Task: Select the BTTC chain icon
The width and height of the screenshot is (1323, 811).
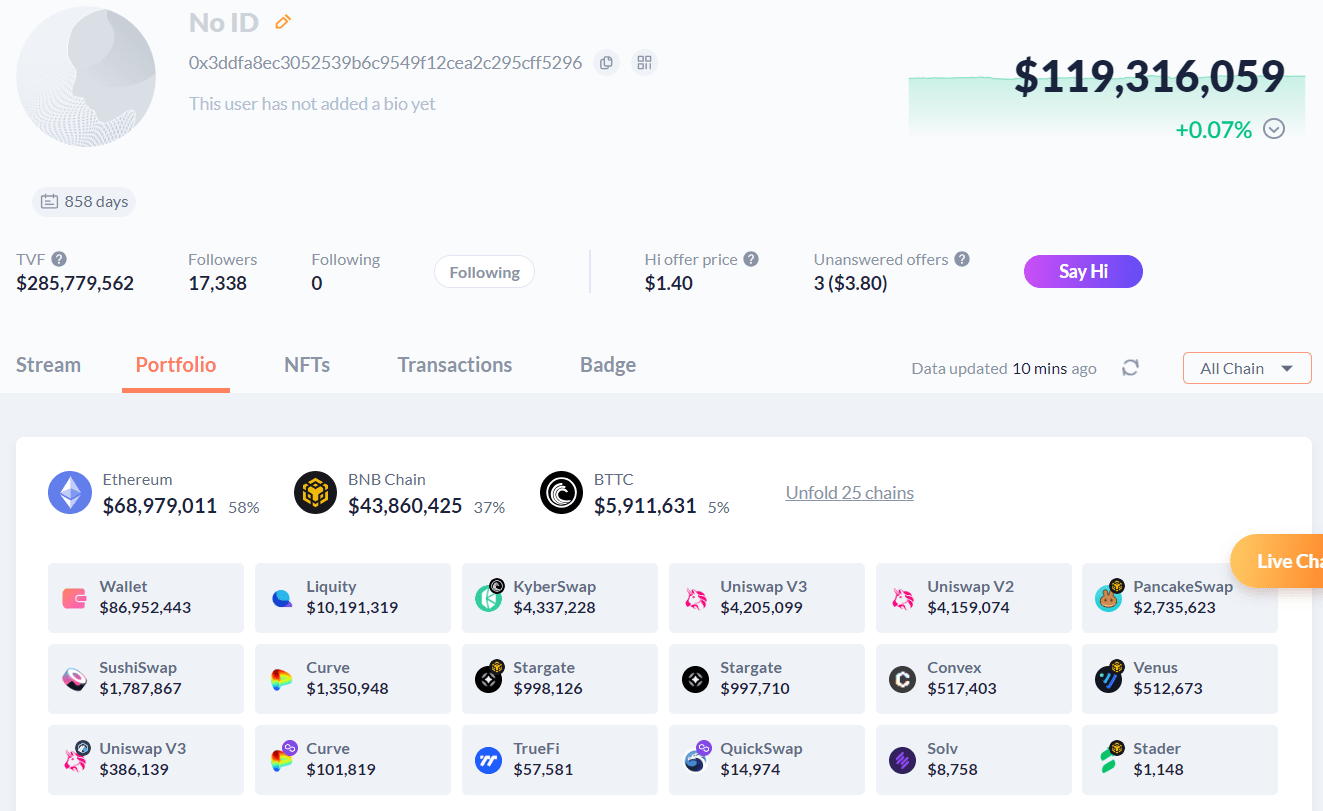Action: click(x=561, y=493)
